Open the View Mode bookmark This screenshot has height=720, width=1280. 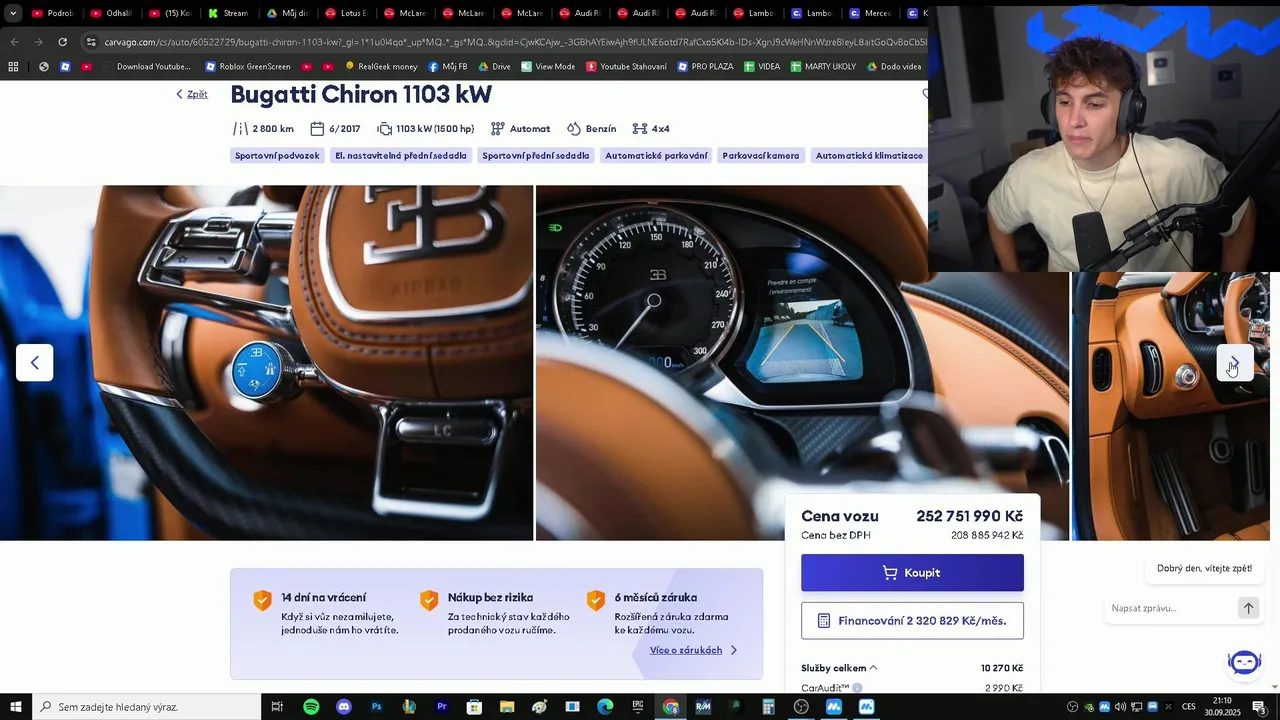click(548, 67)
